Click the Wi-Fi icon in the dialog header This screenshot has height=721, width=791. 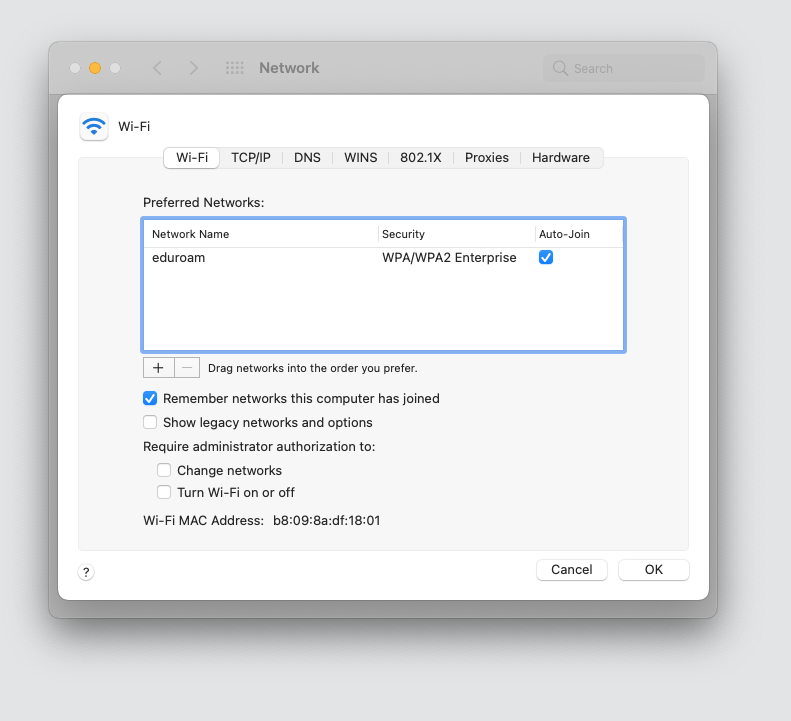click(94, 127)
